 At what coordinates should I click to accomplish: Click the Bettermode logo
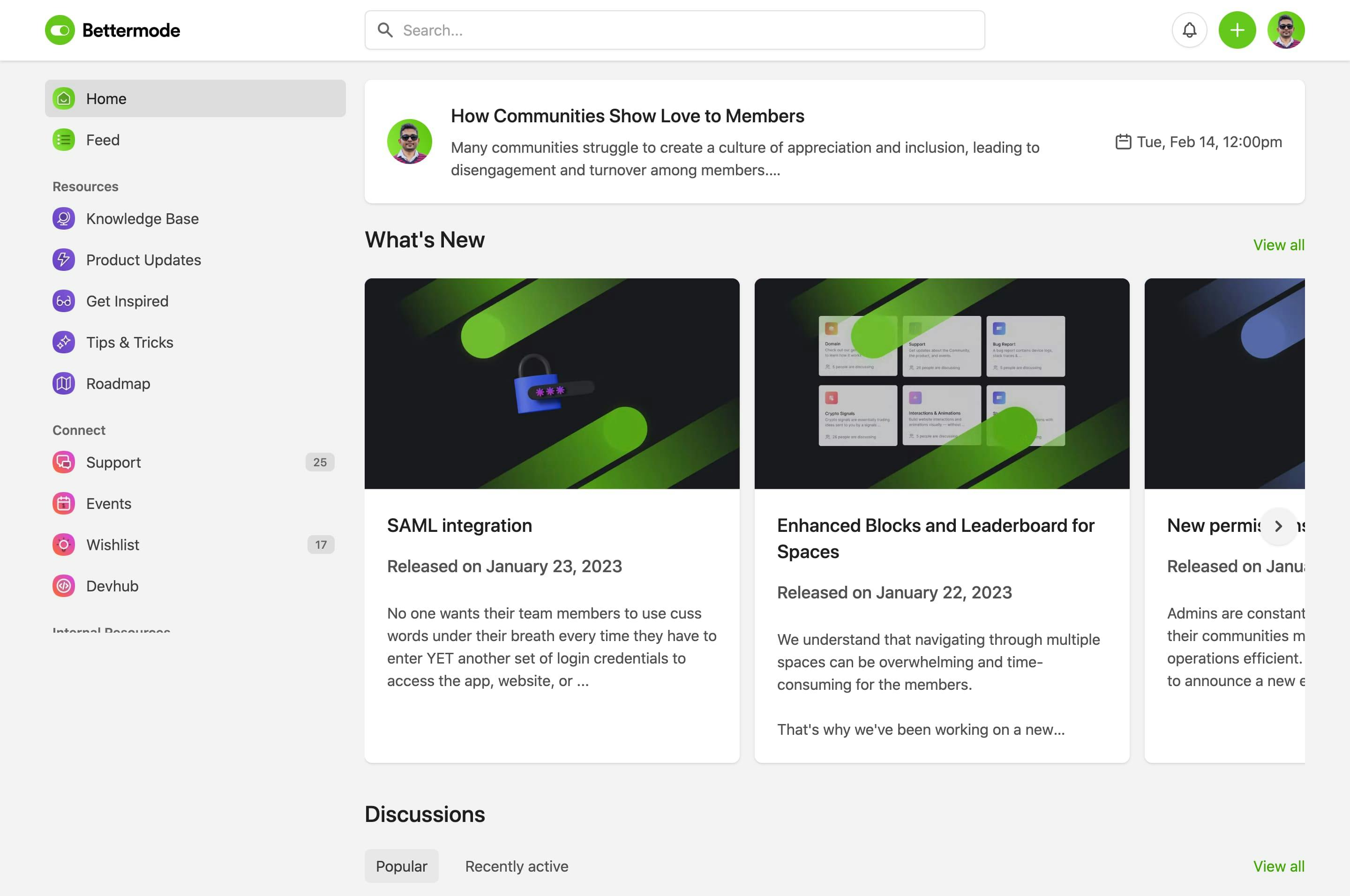112,30
